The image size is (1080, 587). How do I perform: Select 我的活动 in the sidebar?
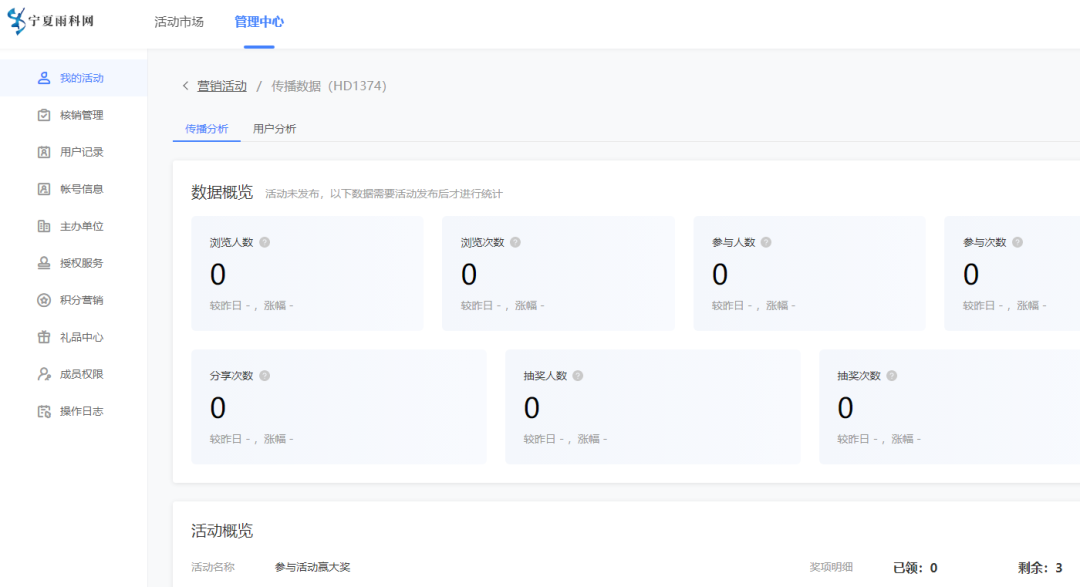tap(73, 78)
